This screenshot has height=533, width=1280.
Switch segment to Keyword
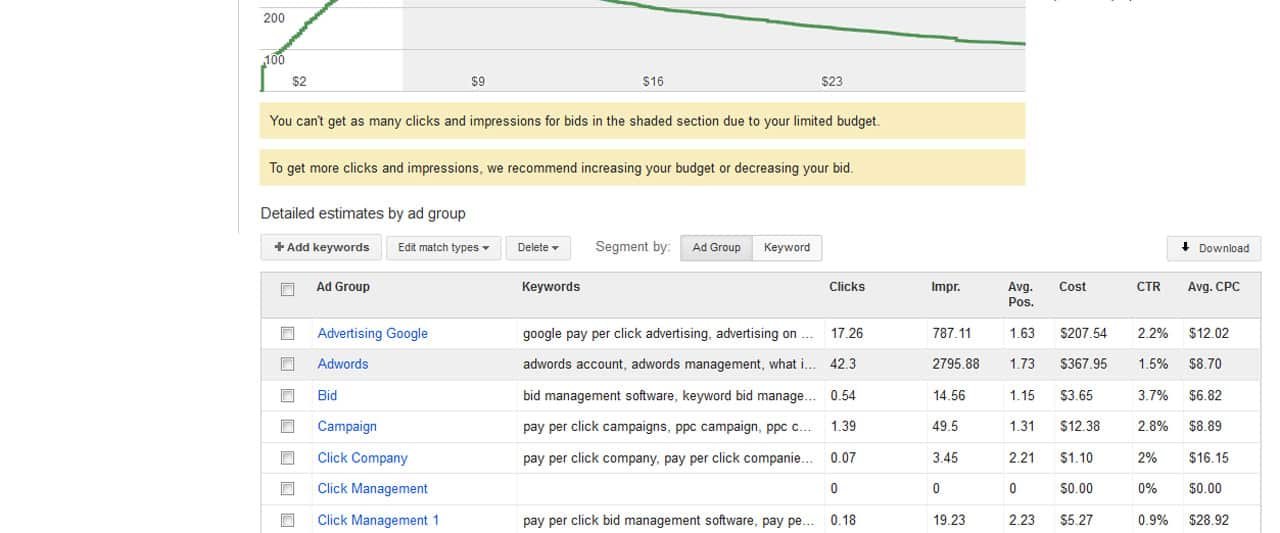click(x=787, y=248)
